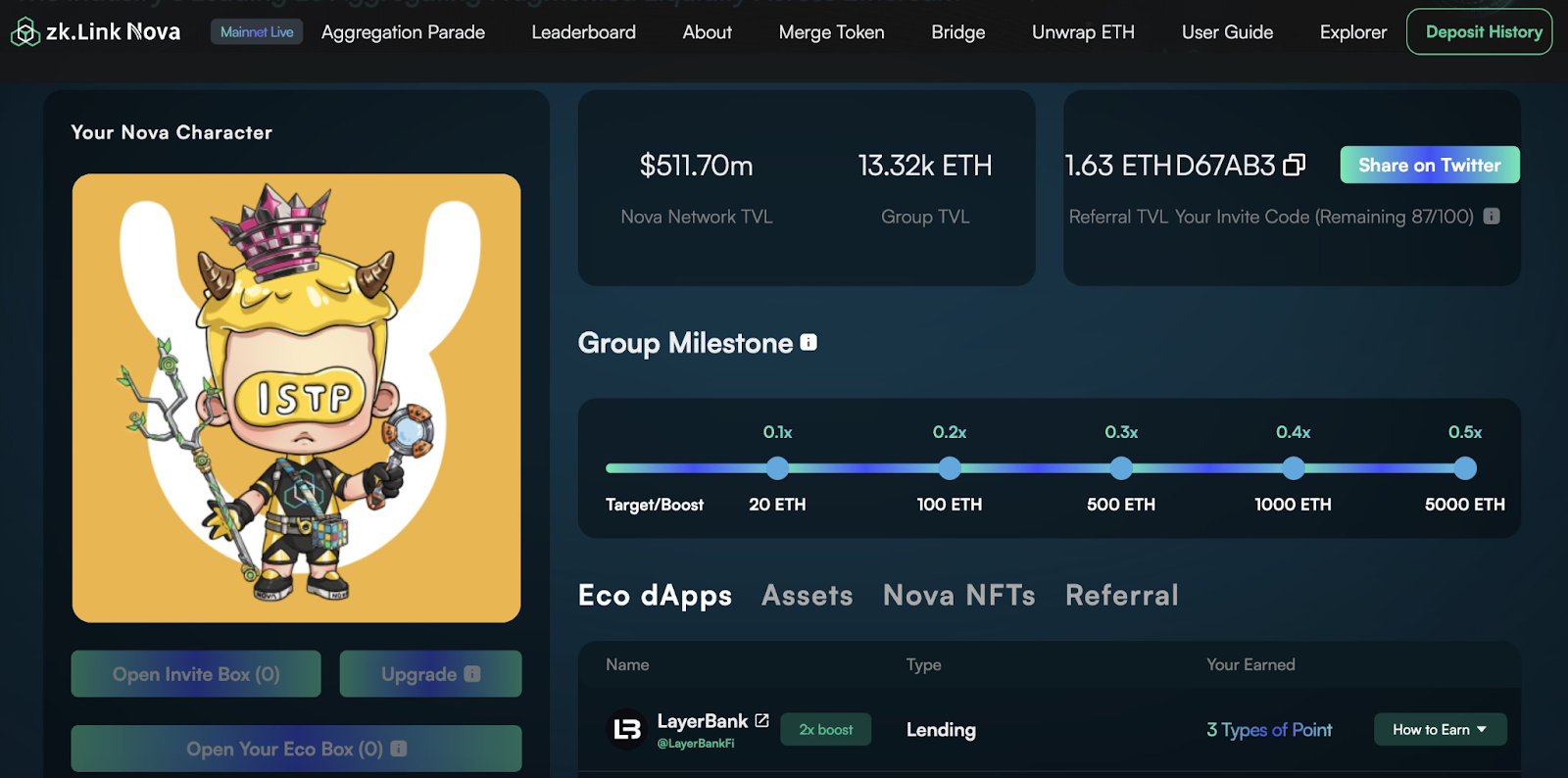Image resolution: width=1568 pixels, height=778 pixels.
Task: Click Open Your Eco Box (0) button
Action: click(x=296, y=749)
